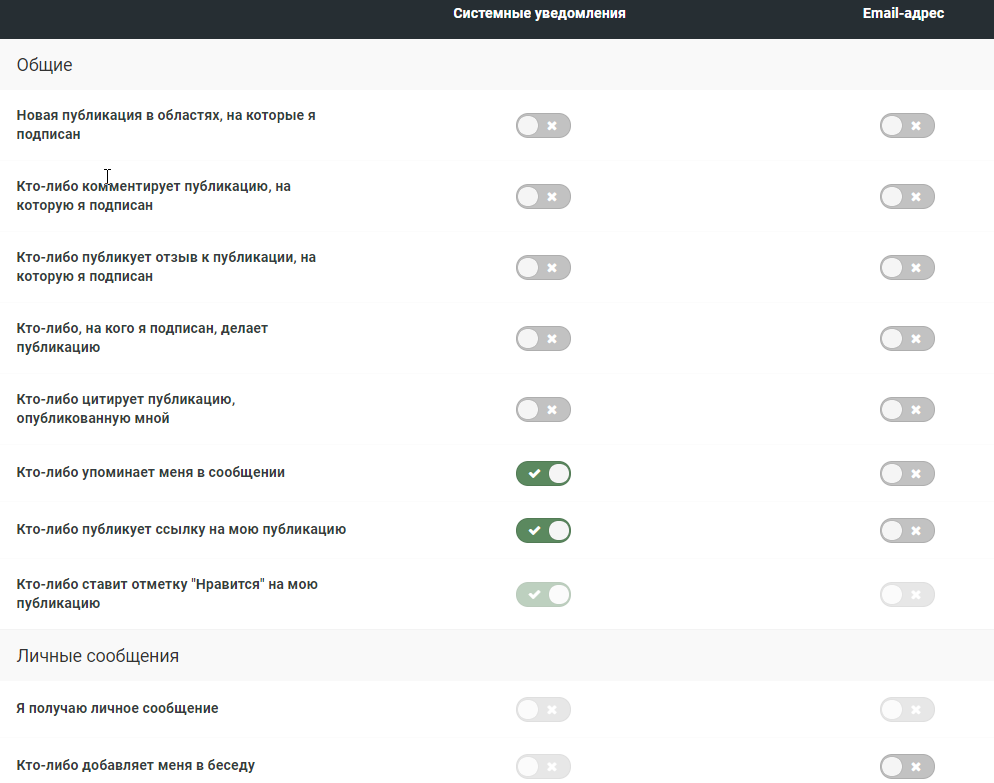
Task: Enable system alert when followed user publishes
Action: pos(543,339)
